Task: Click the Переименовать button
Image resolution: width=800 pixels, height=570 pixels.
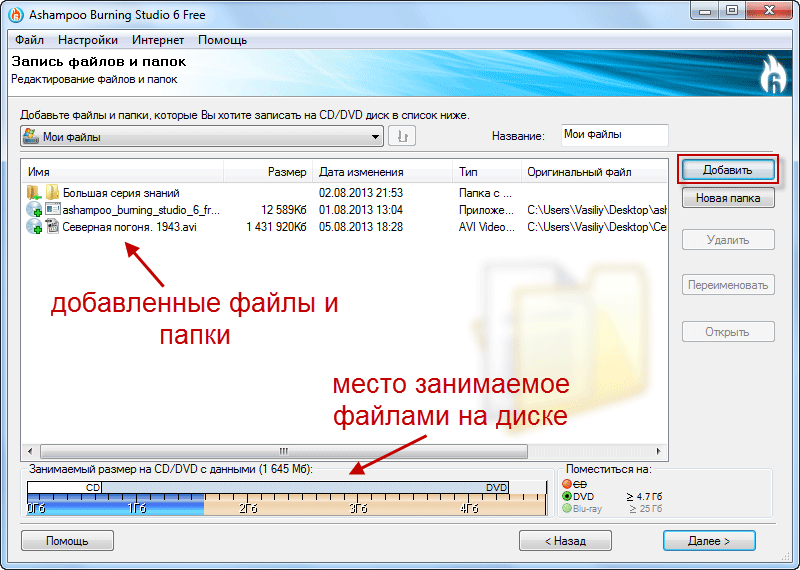Action: pyautogui.click(x=728, y=285)
